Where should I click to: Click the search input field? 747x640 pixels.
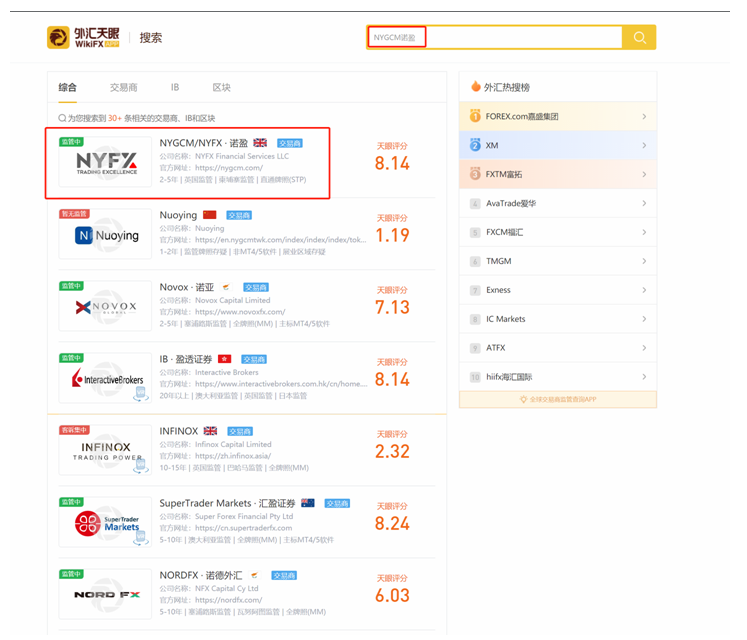pyautogui.click(x=495, y=37)
